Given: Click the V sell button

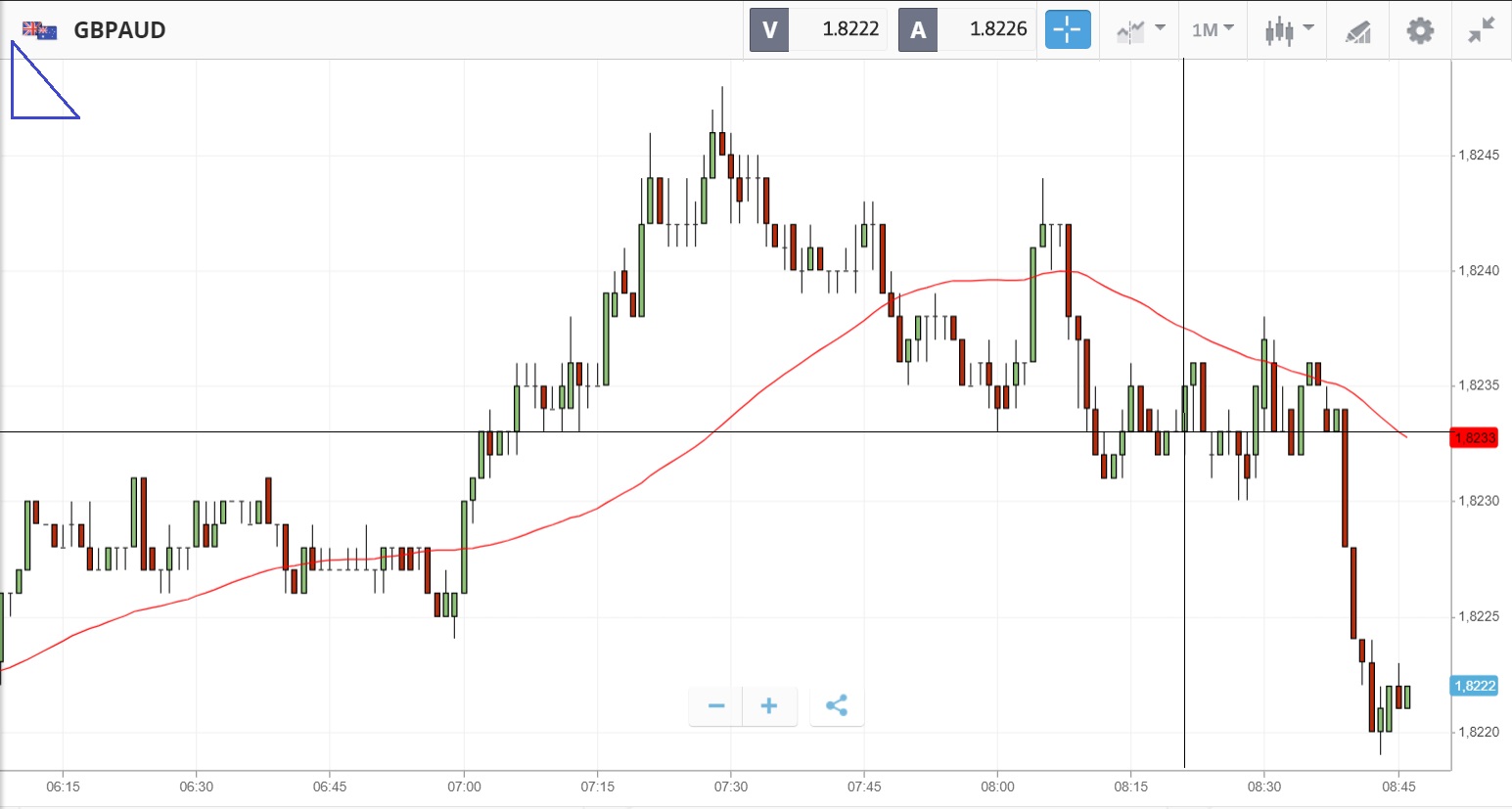Looking at the screenshot, I should pyautogui.click(x=769, y=29).
